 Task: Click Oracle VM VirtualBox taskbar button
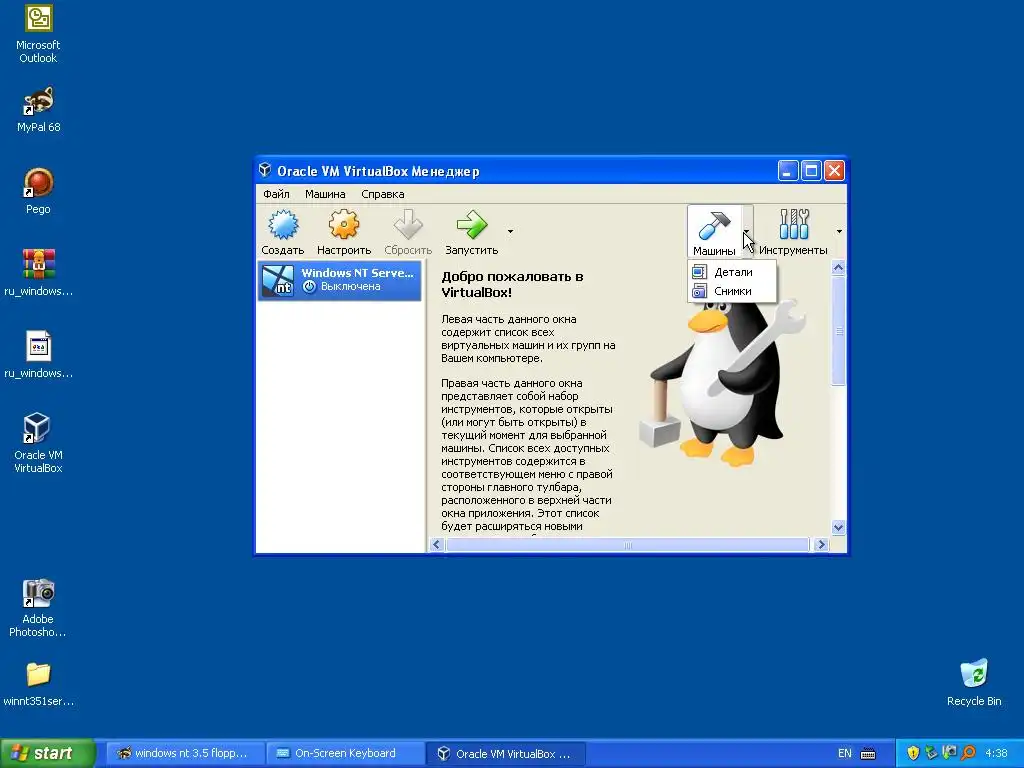[505, 753]
